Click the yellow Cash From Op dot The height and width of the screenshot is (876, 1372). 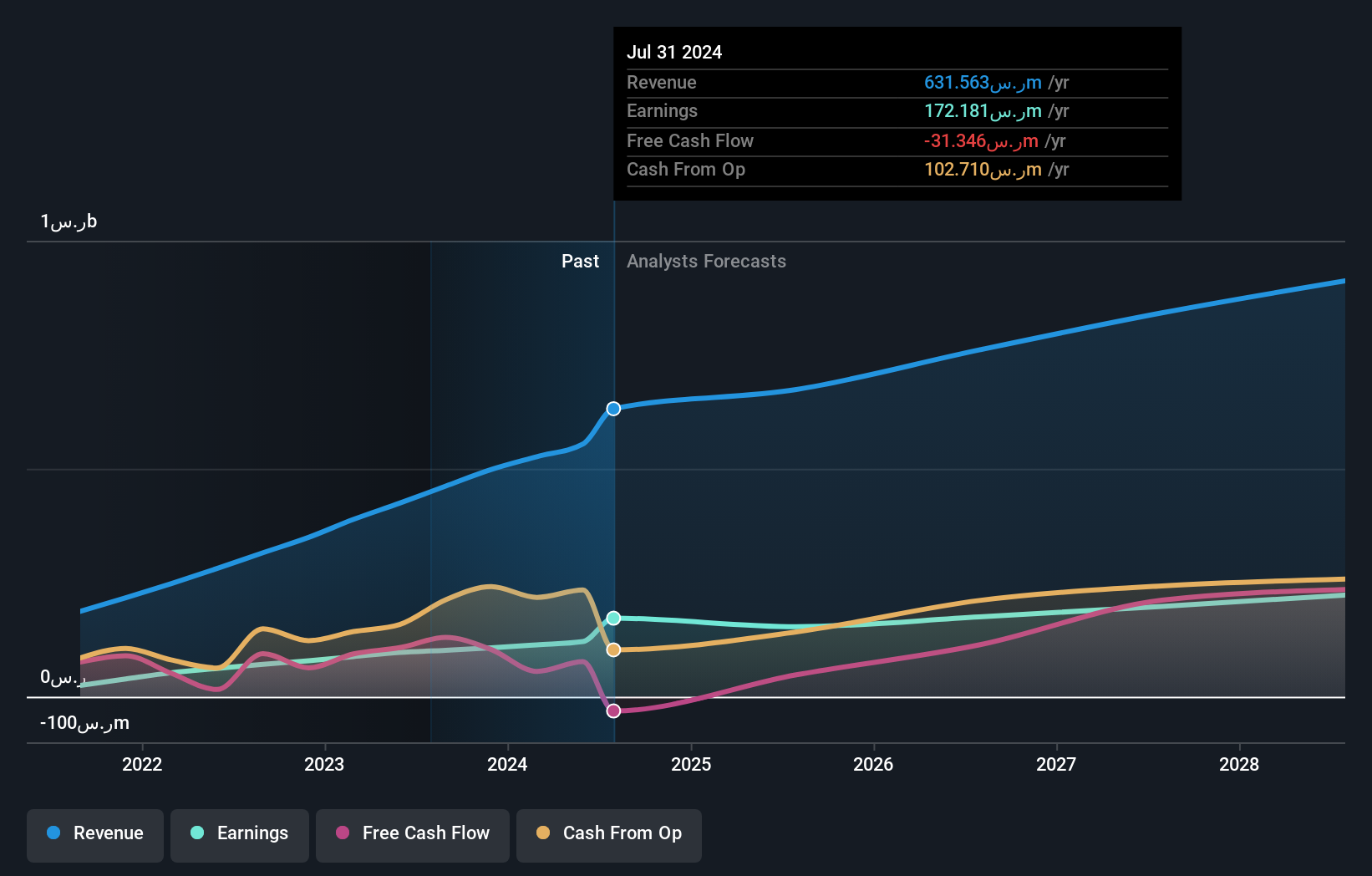click(543, 833)
